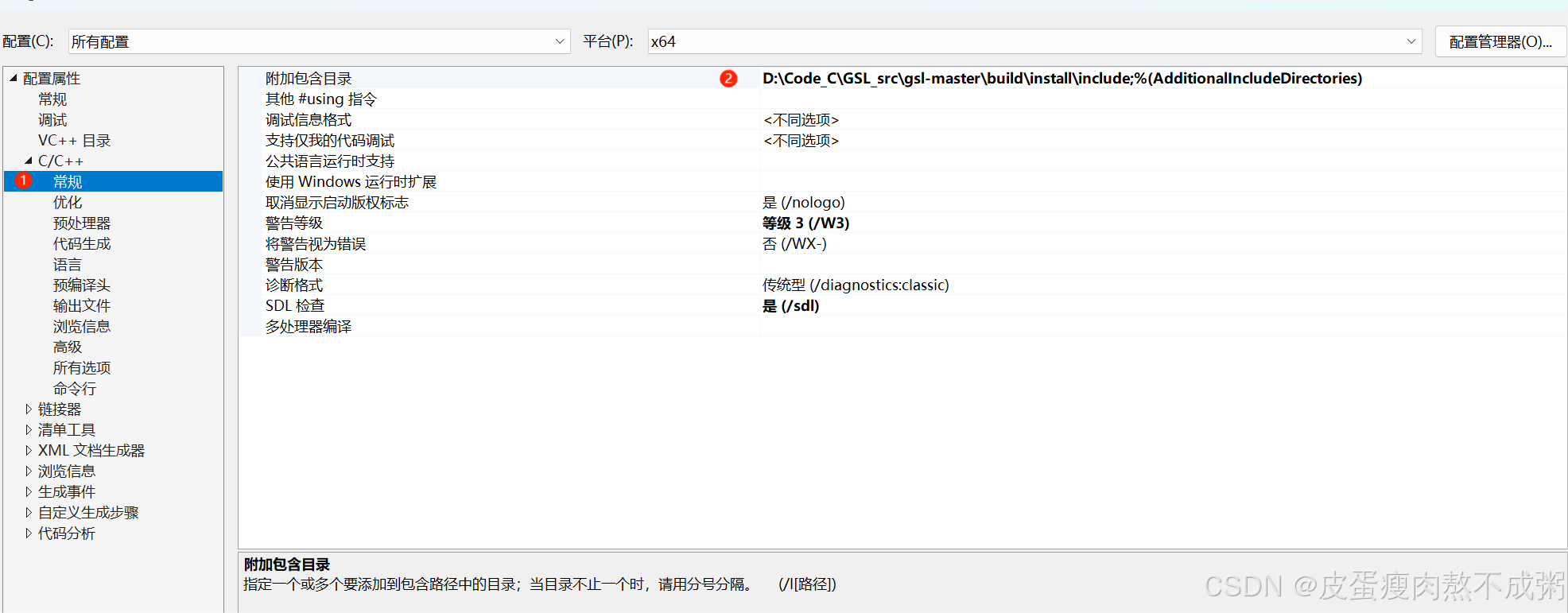Expand the 生成事件 tree node
This screenshot has width=1568, height=613.
coord(29,491)
